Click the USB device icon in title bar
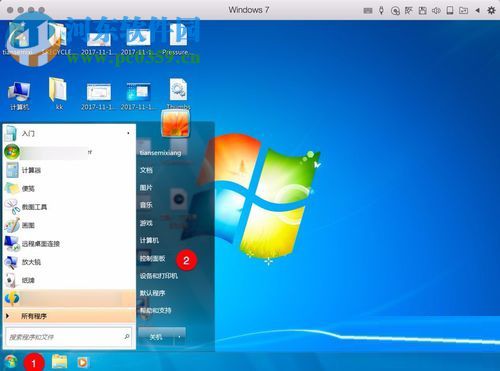 382,11
